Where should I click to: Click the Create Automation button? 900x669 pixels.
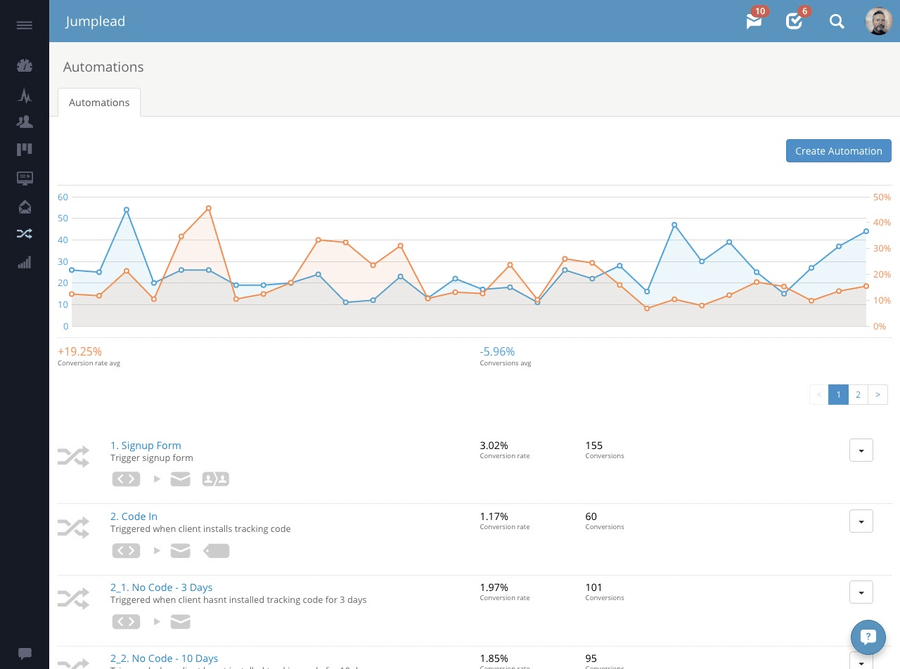pyautogui.click(x=838, y=151)
